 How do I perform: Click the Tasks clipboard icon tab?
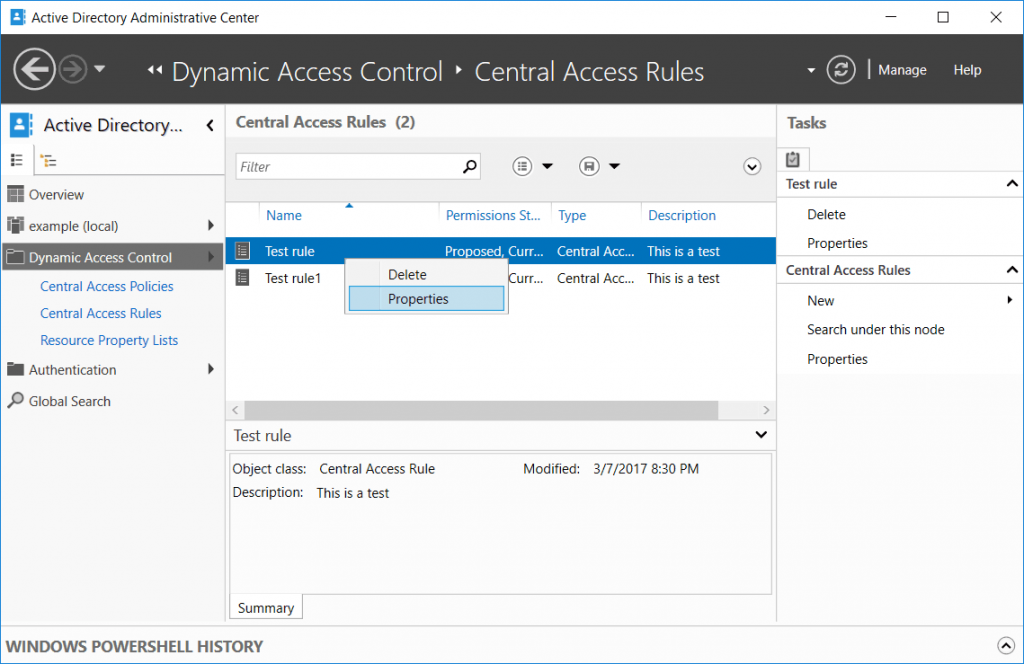pos(793,159)
